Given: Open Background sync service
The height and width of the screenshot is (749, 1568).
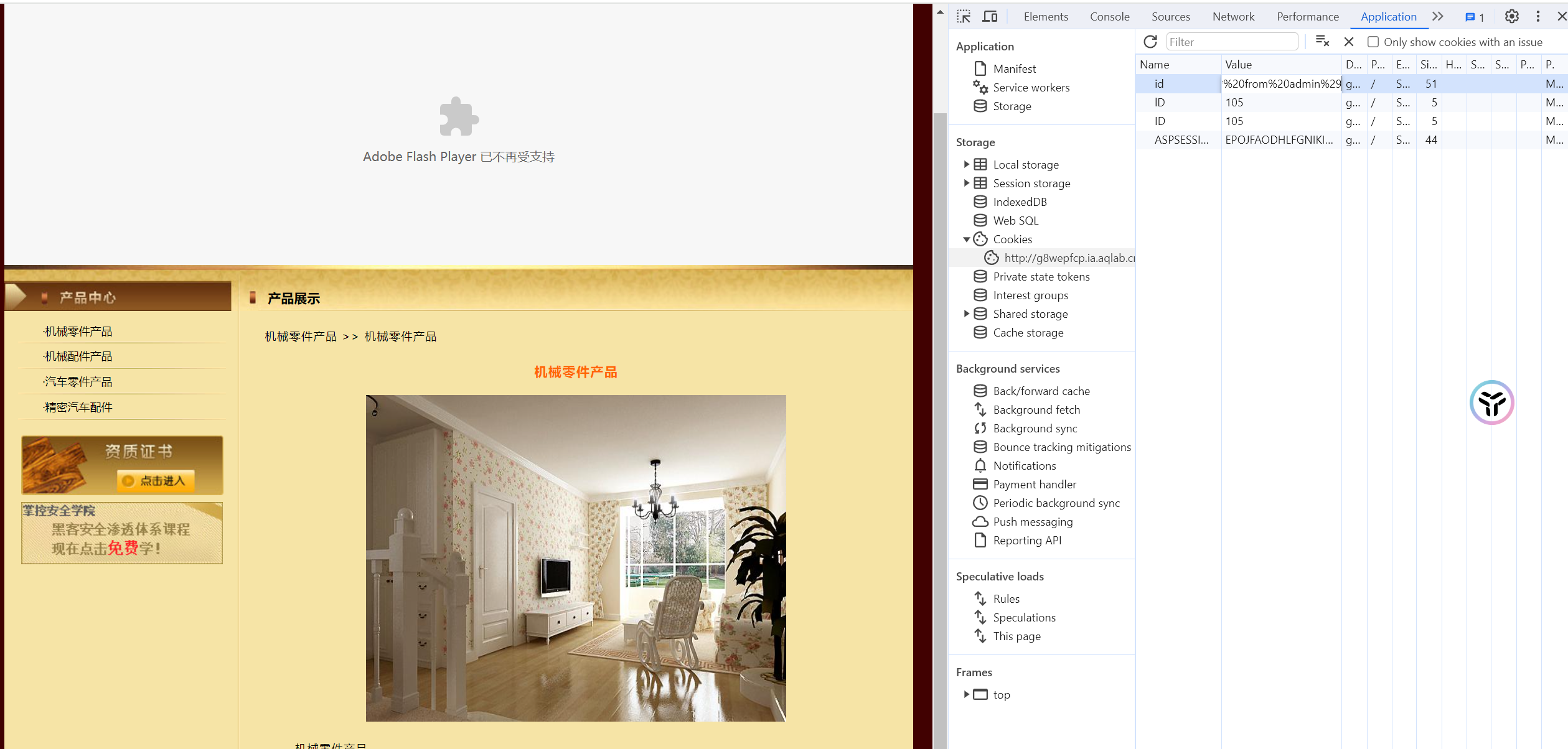Looking at the screenshot, I should [x=1035, y=428].
